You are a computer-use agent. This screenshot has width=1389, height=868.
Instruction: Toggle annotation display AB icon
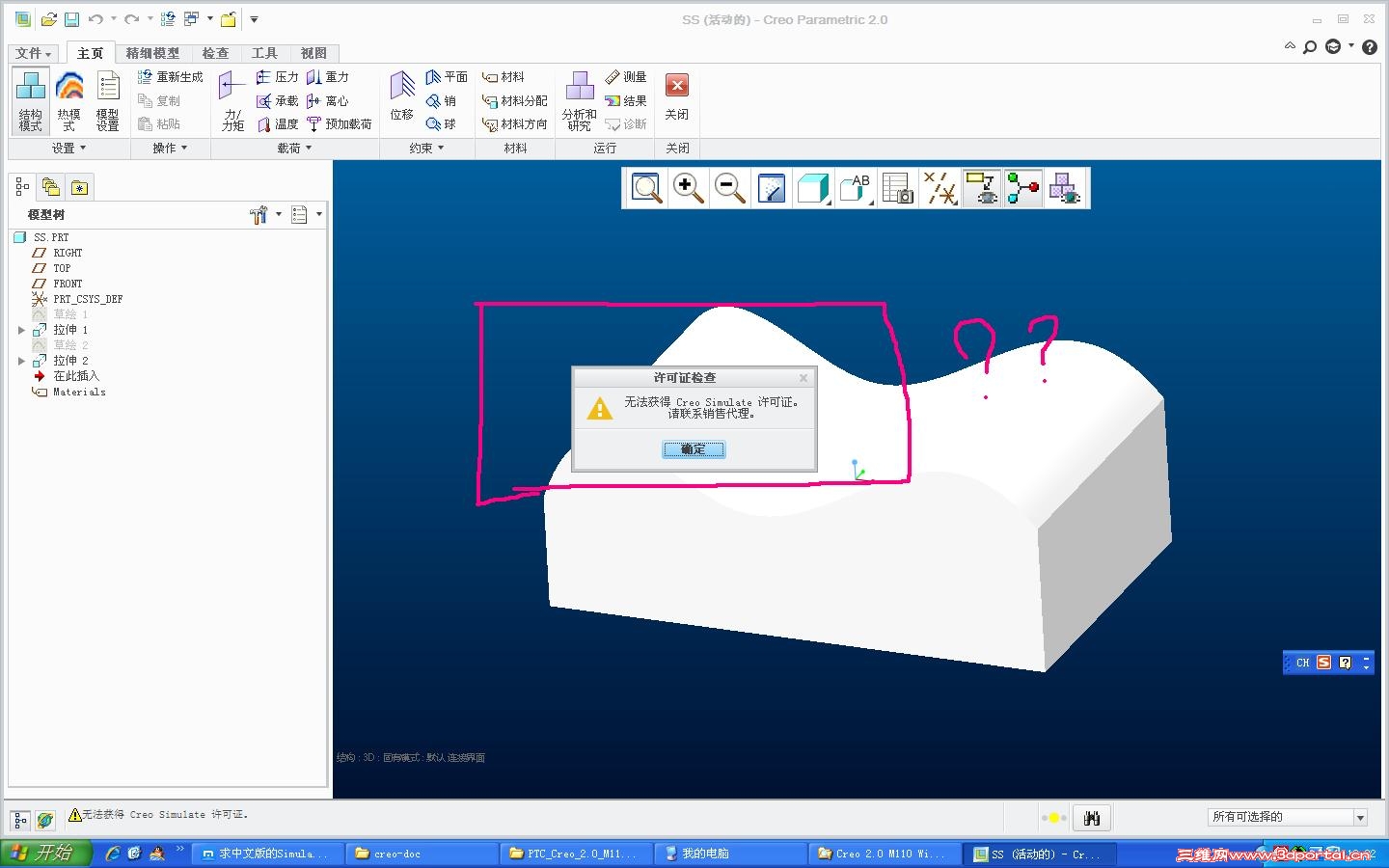point(856,188)
